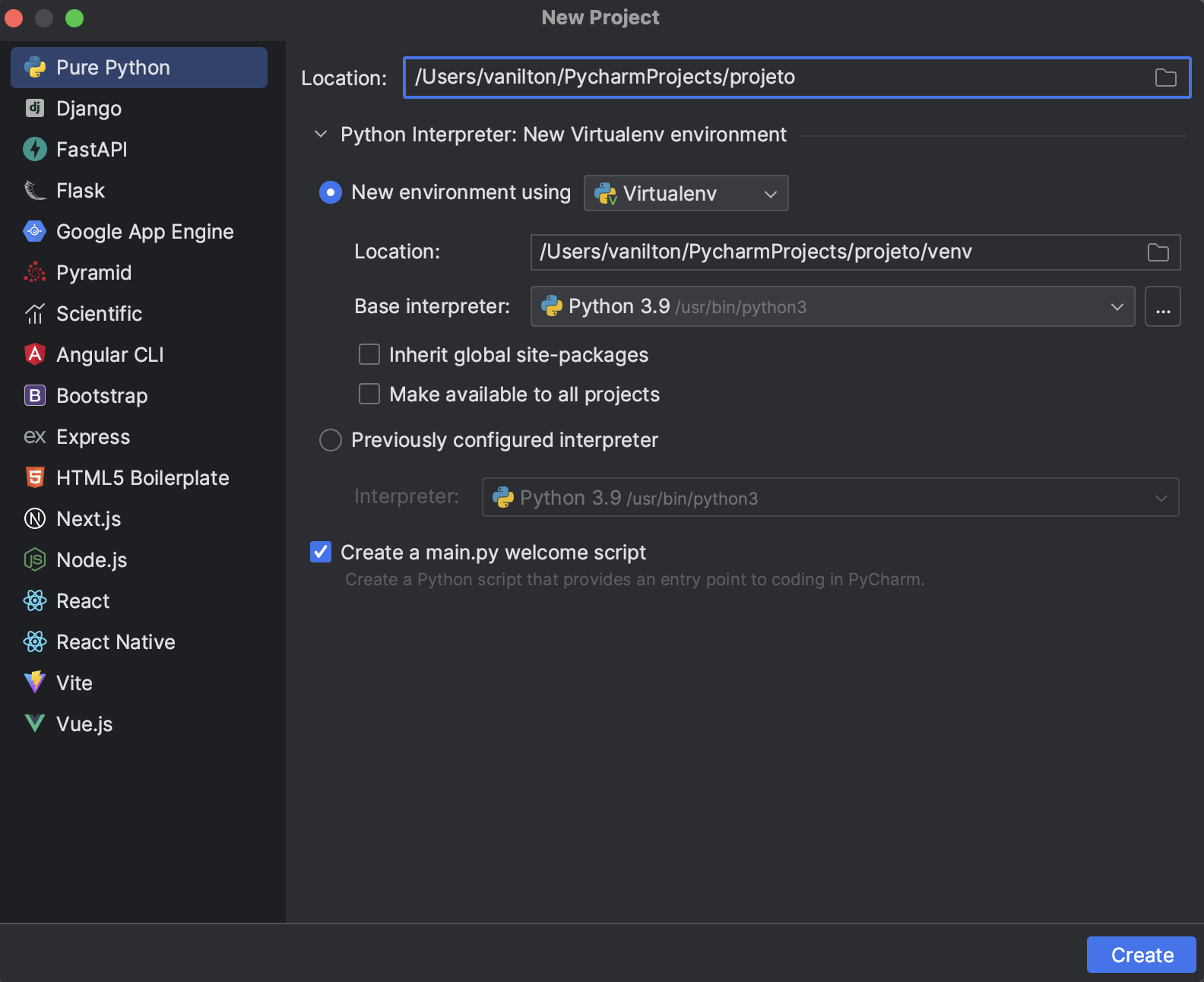Select React list entry
1204x982 pixels.
[x=139, y=601]
